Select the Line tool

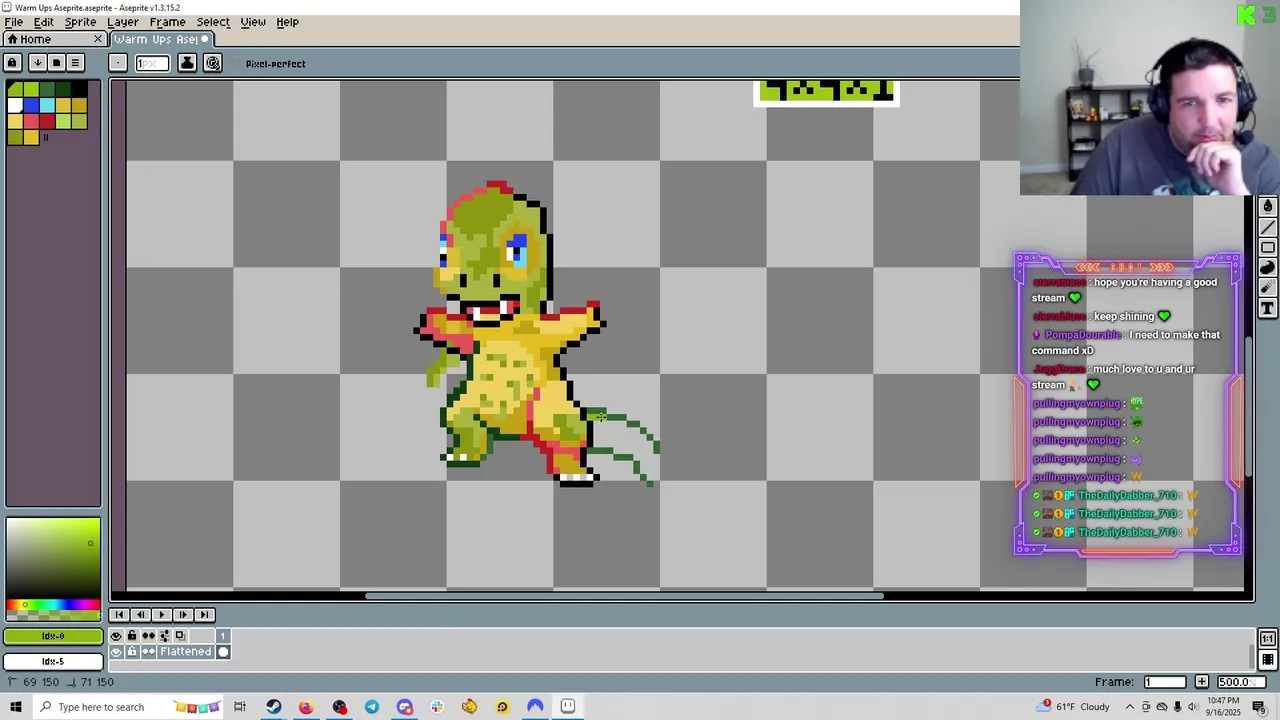tap(1267, 227)
